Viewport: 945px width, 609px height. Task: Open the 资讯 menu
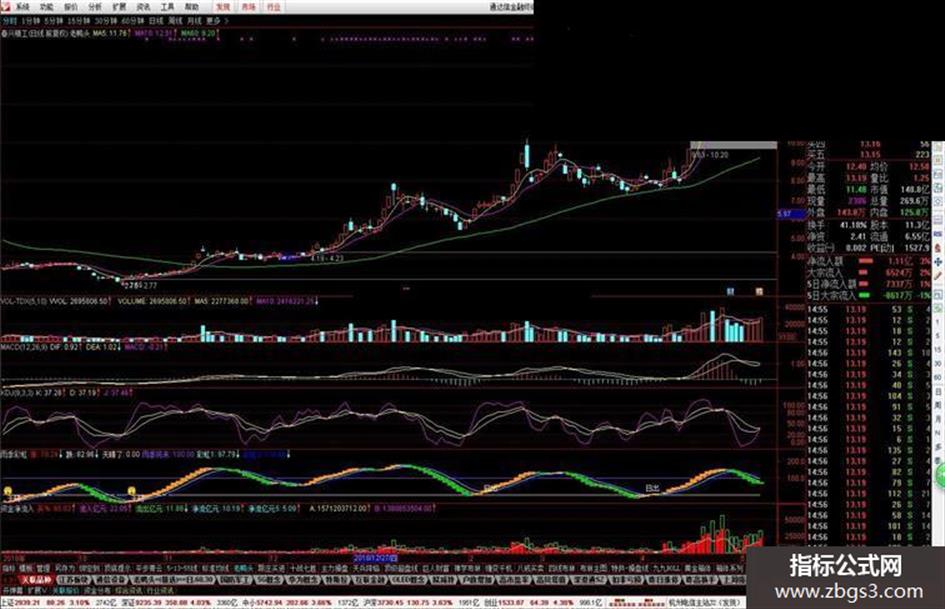point(143,7)
